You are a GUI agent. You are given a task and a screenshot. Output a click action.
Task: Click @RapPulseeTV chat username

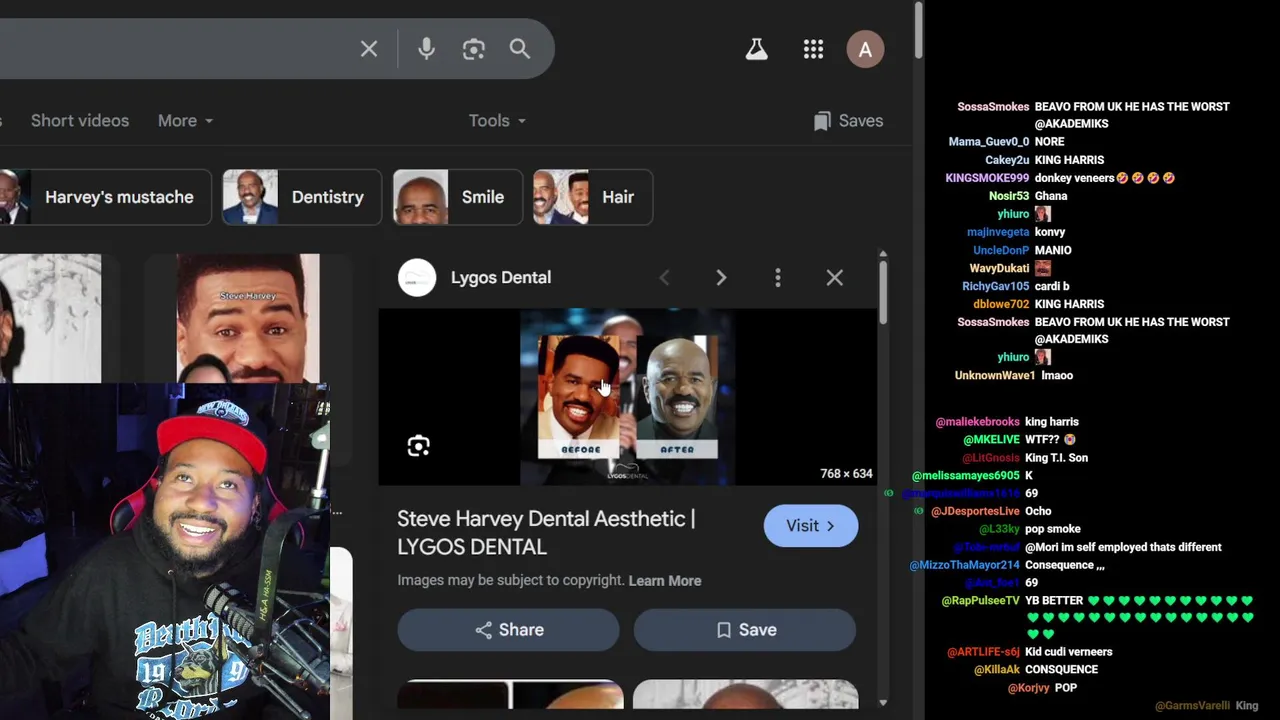point(981,601)
